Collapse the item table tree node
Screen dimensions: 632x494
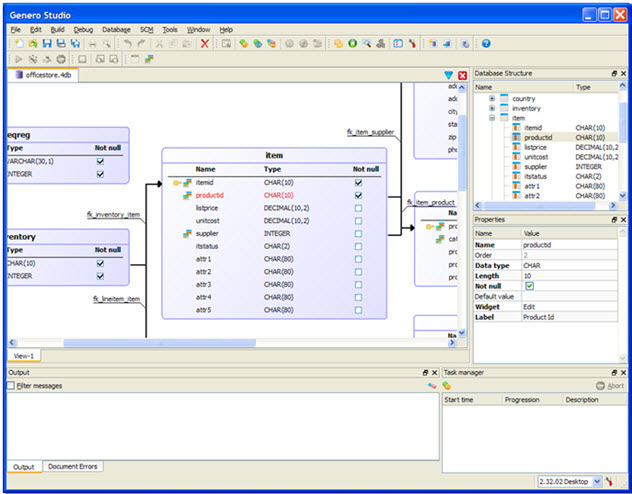tap(492, 118)
